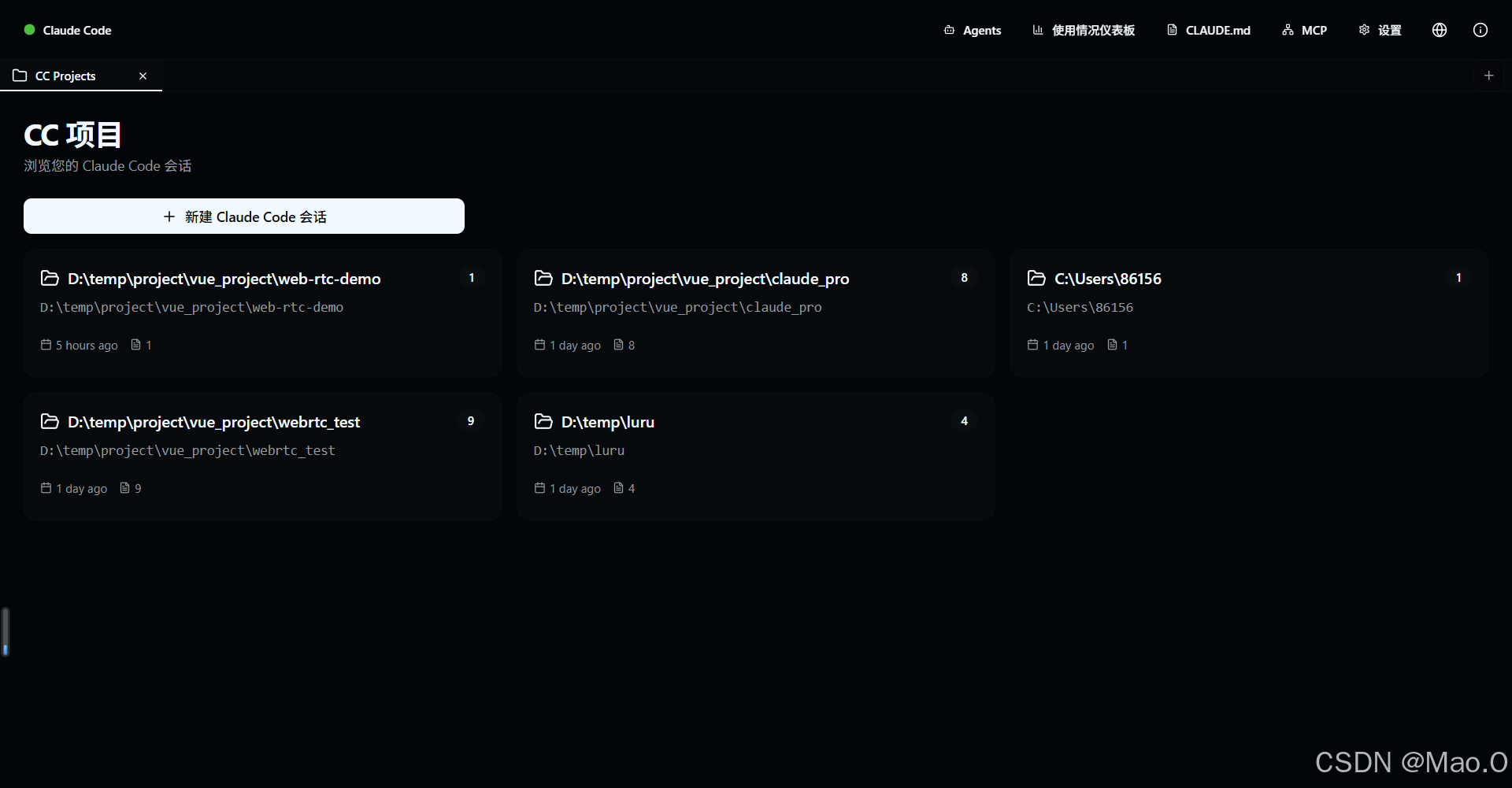1512x788 pixels.
Task: Open the D:\temp\luru project card title
Action: [608, 422]
